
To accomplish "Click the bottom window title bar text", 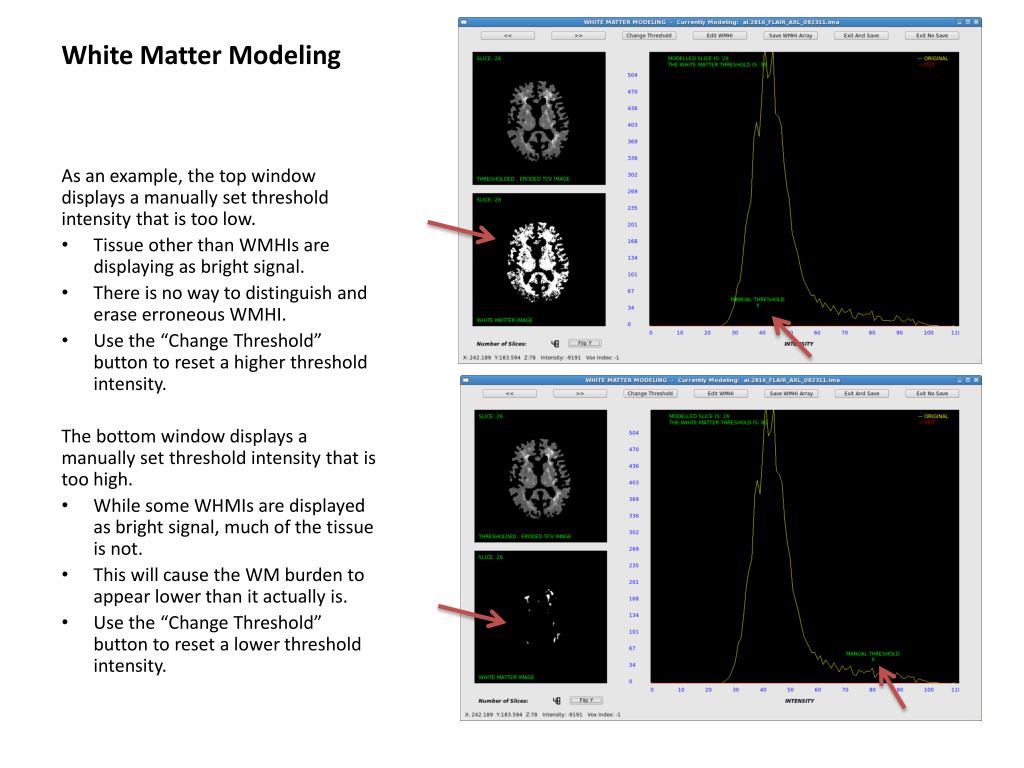I will [712, 380].
